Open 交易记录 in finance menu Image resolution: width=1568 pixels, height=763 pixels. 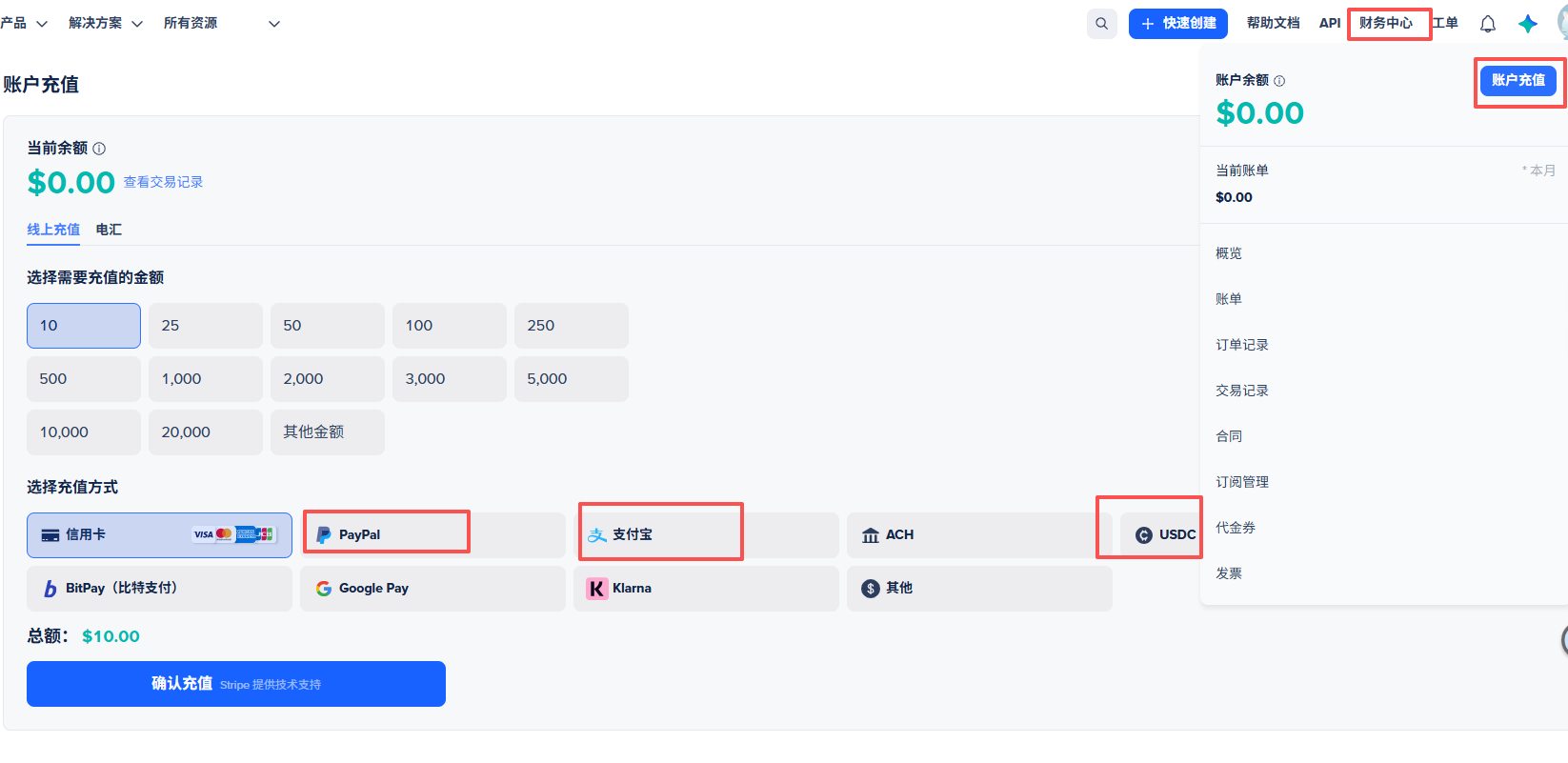(x=1241, y=391)
